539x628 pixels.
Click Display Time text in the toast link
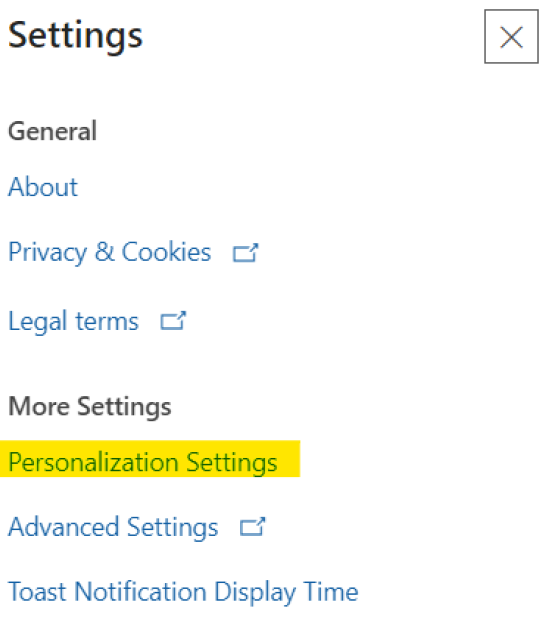pyautogui.click(x=286, y=592)
